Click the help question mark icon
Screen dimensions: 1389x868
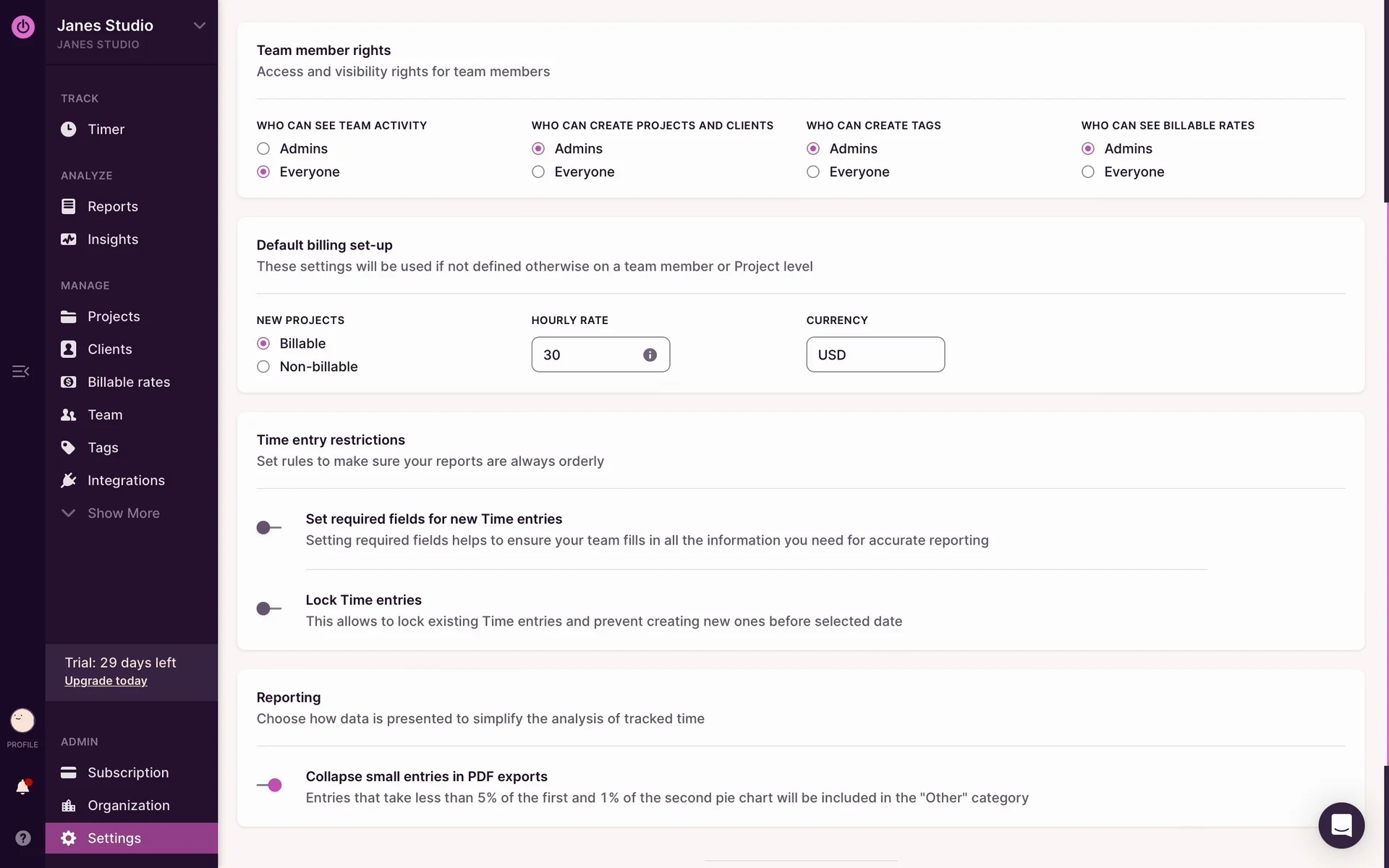[22, 838]
